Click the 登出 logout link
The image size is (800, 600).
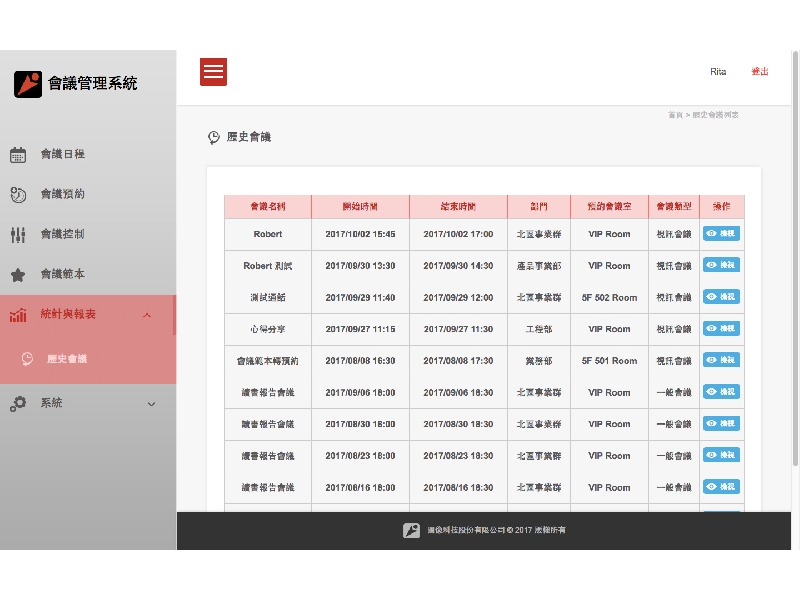pos(760,72)
